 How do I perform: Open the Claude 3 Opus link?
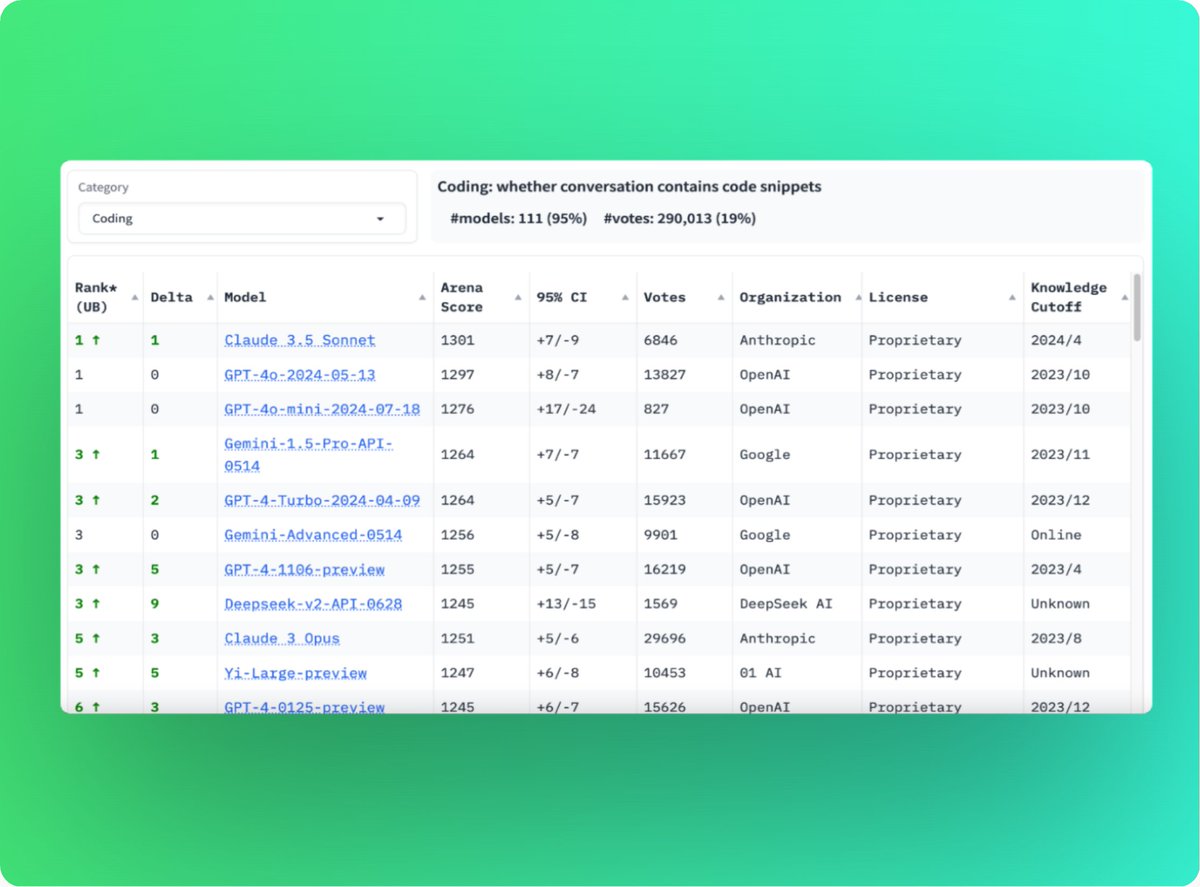tap(282, 638)
